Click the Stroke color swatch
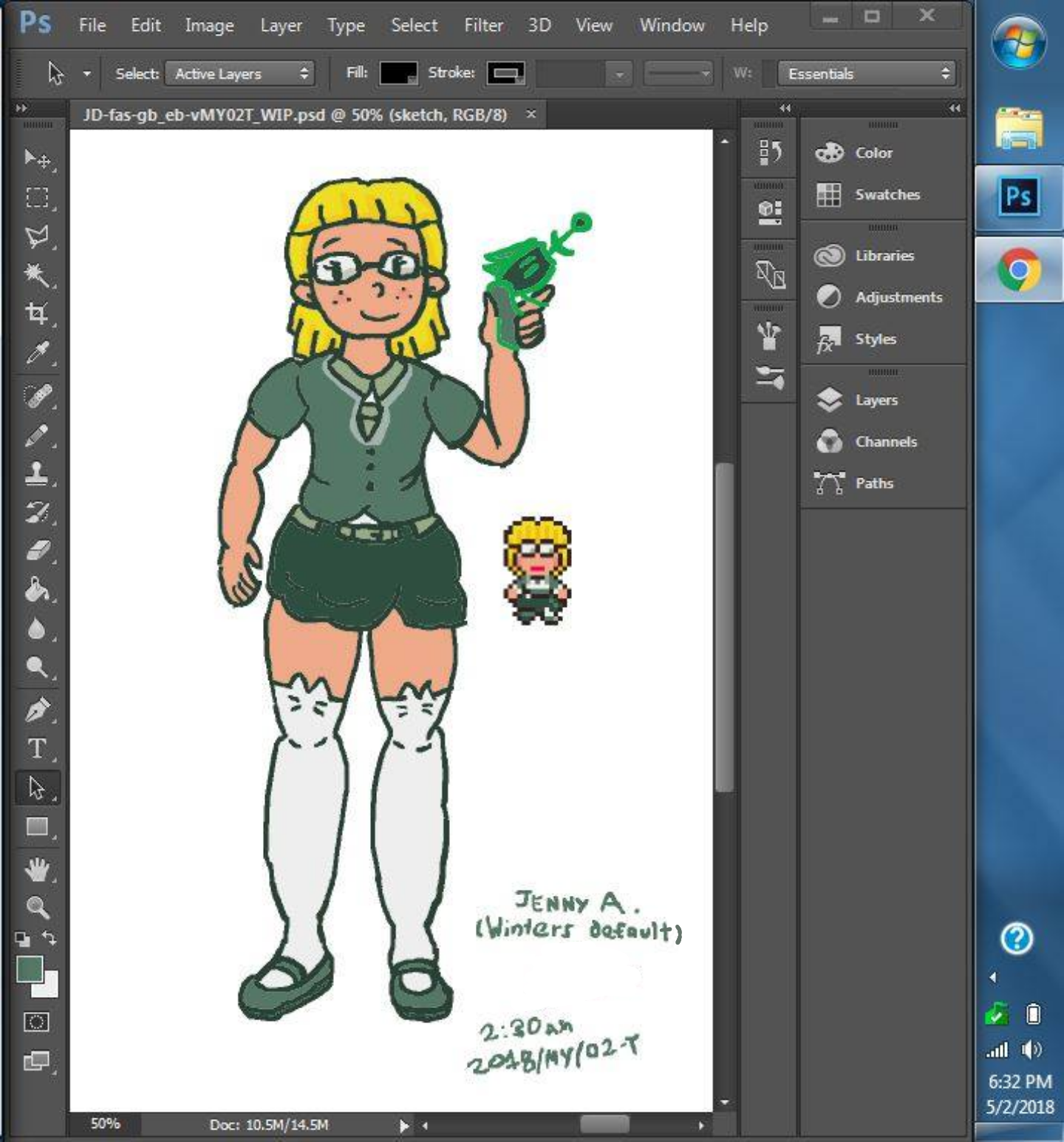The width and height of the screenshot is (1064, 1142). pos(505,73)
